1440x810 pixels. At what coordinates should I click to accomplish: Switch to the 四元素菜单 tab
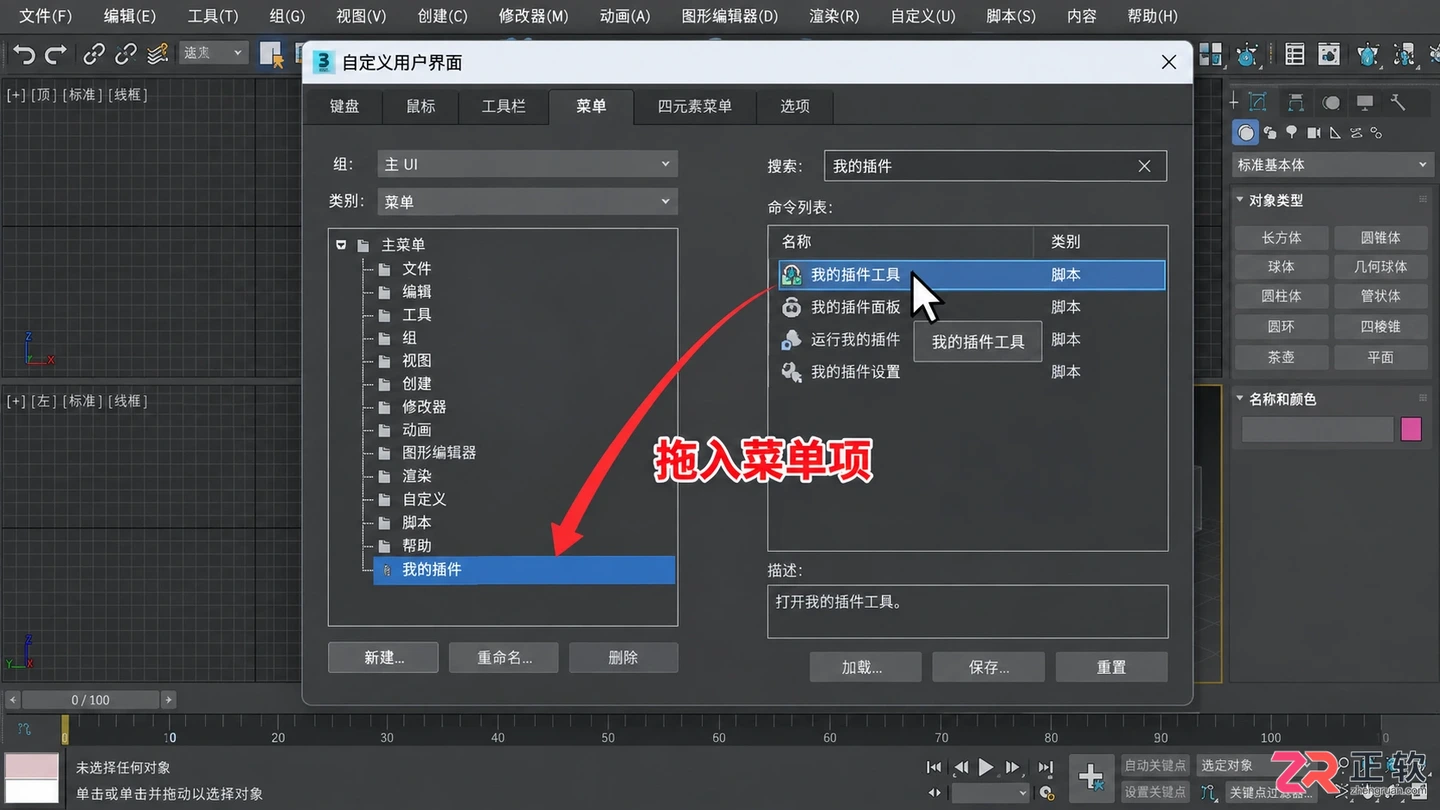click(694, 106)
